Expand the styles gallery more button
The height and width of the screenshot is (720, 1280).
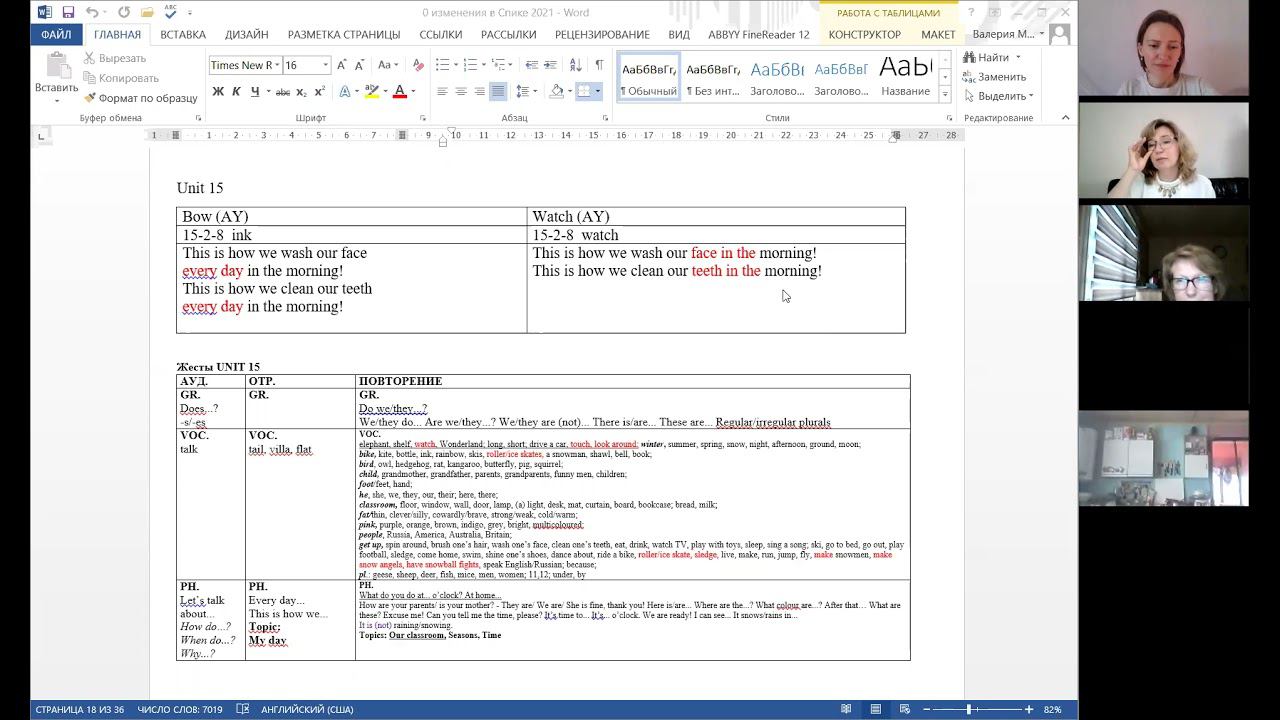[x=945, y=94]
